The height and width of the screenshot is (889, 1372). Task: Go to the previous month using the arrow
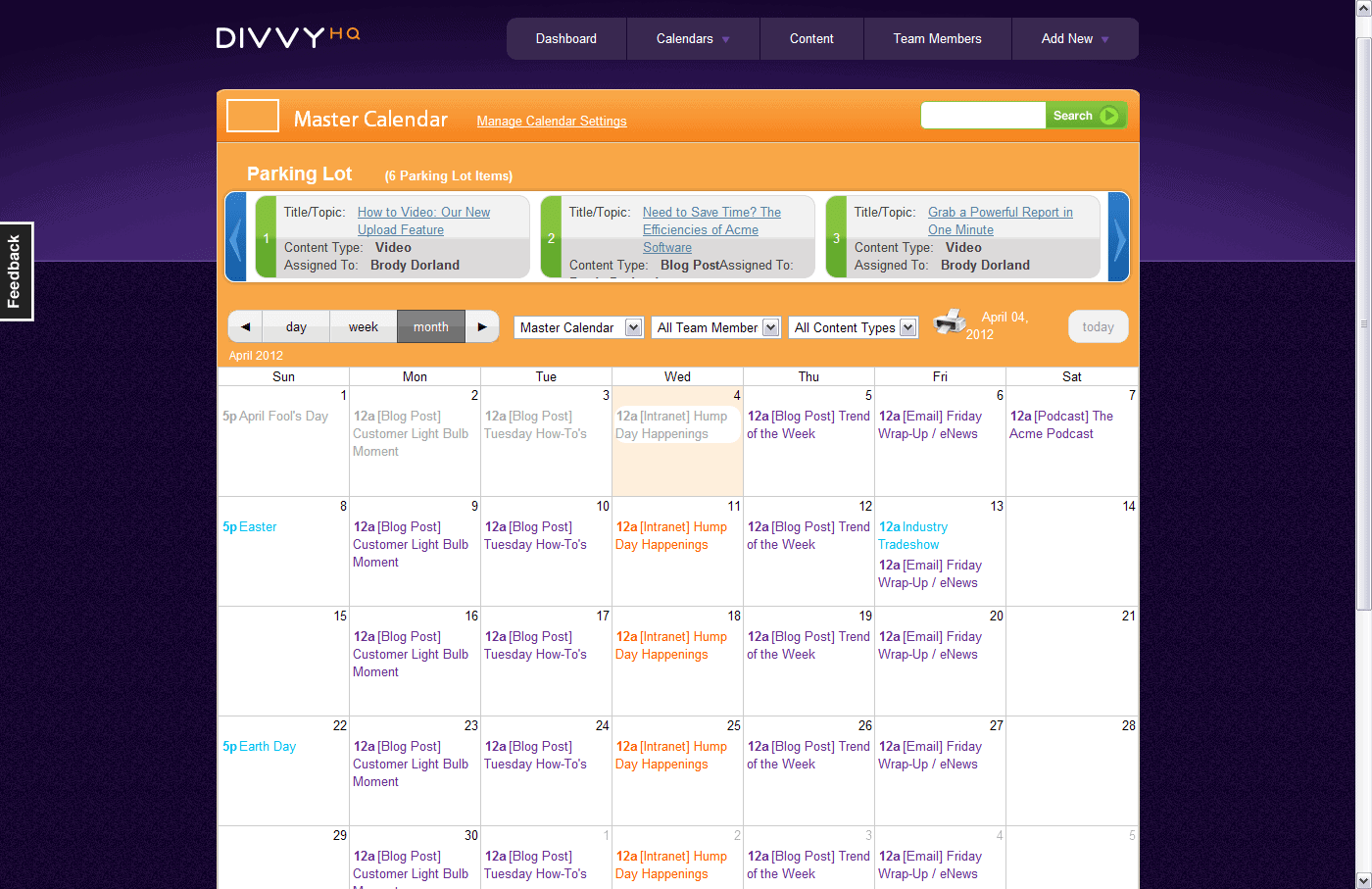coord(245,325)
